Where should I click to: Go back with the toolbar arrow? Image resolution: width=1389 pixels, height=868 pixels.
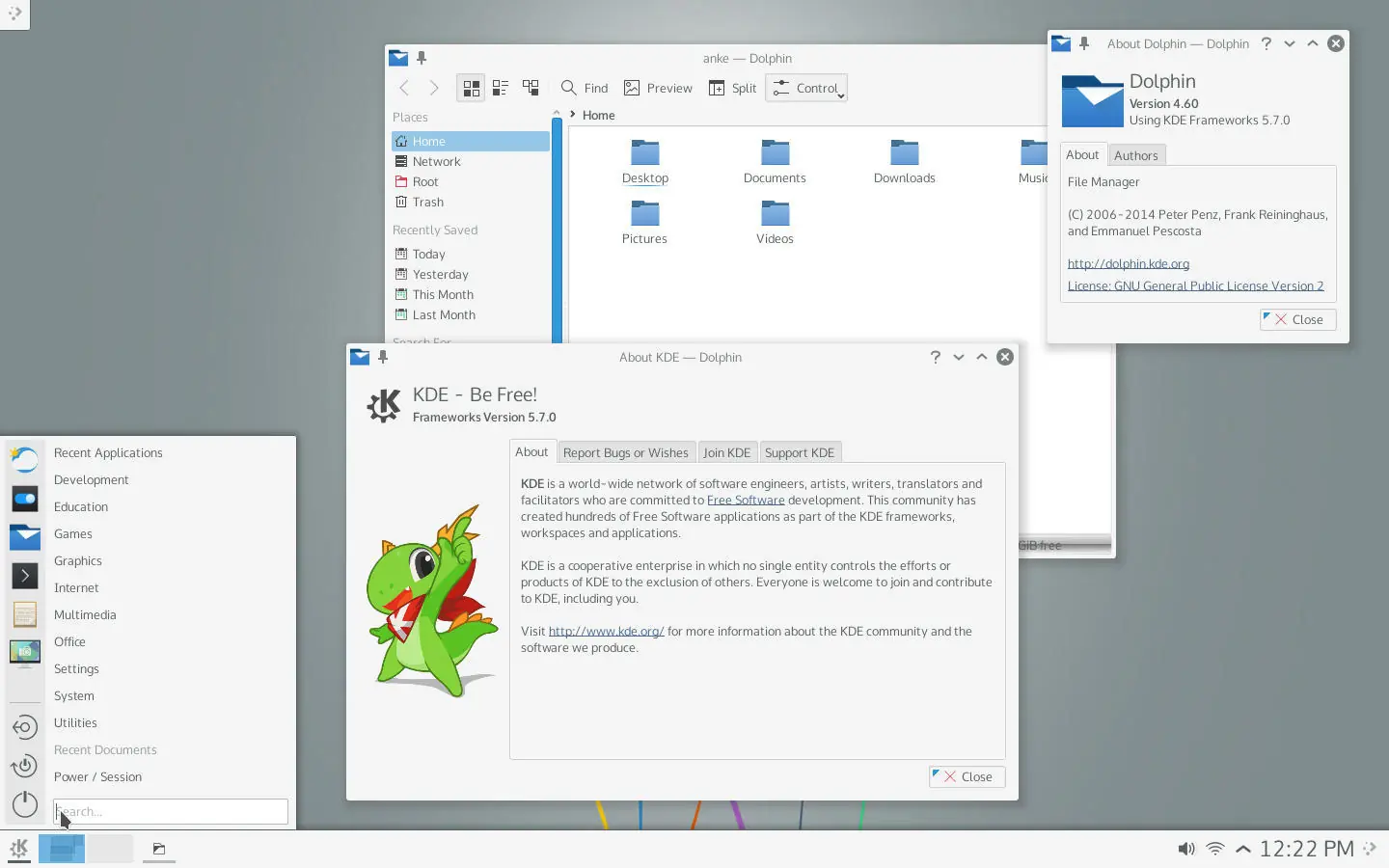[404, 88]
